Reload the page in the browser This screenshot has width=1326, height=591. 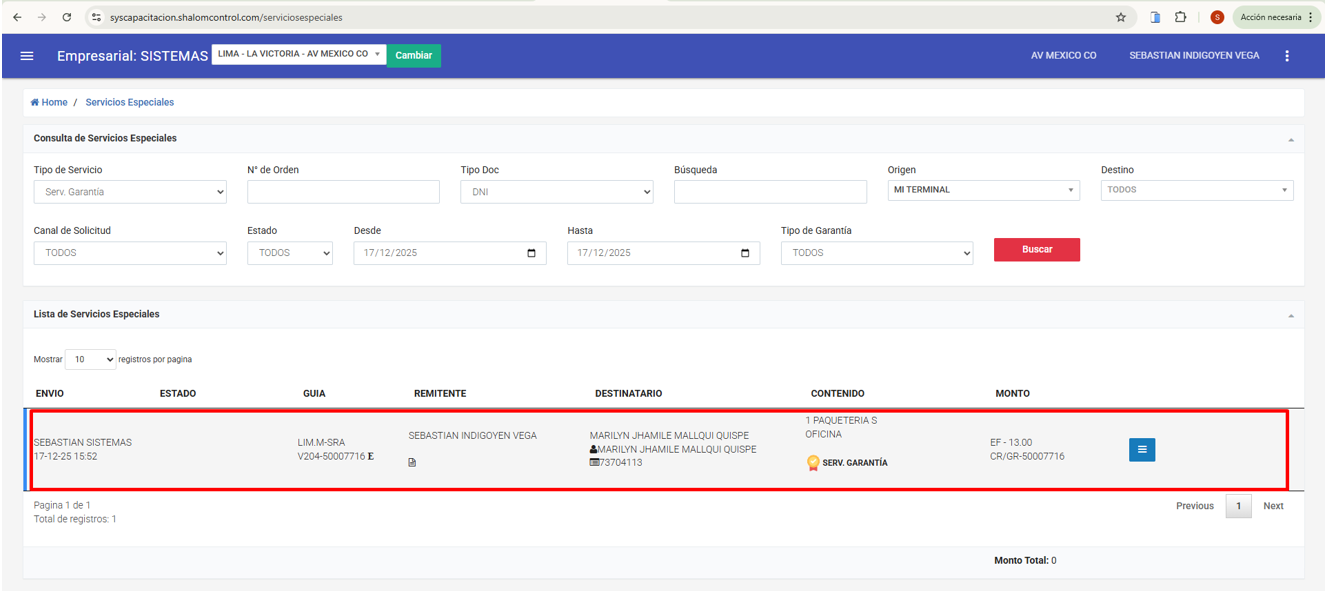tap(66, 17)
